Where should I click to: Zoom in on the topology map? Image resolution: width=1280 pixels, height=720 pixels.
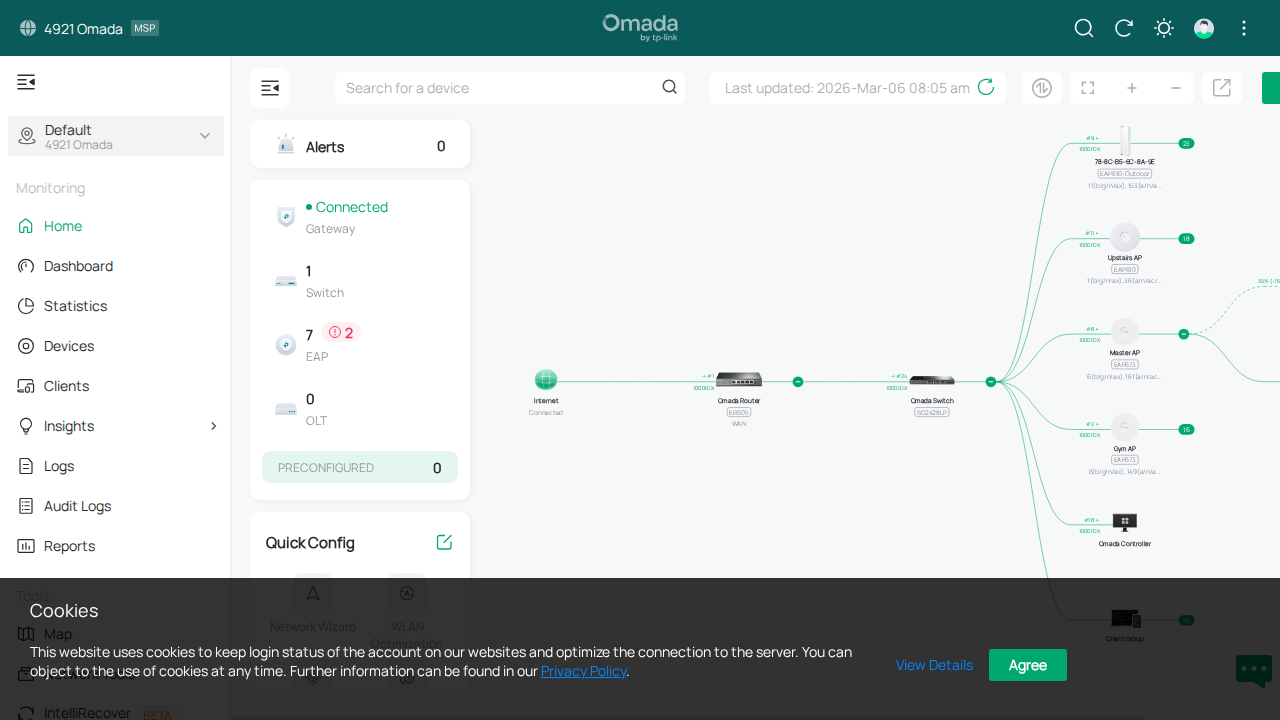pyautogui.click(x=1132, y=88)
